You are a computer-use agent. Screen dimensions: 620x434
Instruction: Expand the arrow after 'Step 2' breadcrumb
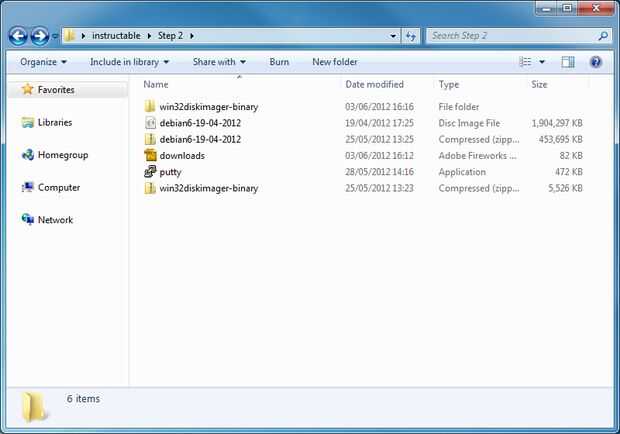click(x=192, y=36)
